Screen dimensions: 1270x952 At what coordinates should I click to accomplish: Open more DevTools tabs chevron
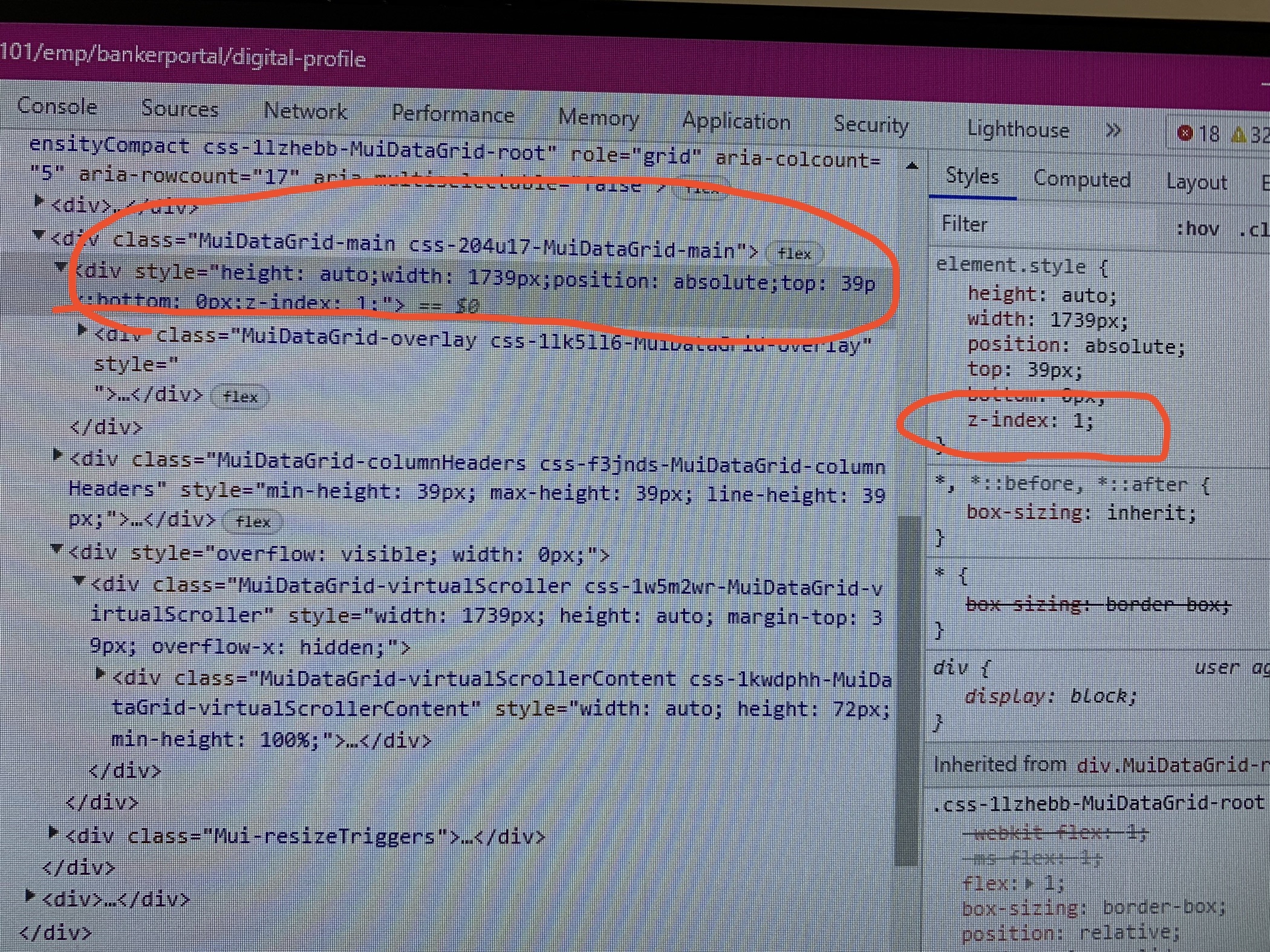pos(1113,131)
